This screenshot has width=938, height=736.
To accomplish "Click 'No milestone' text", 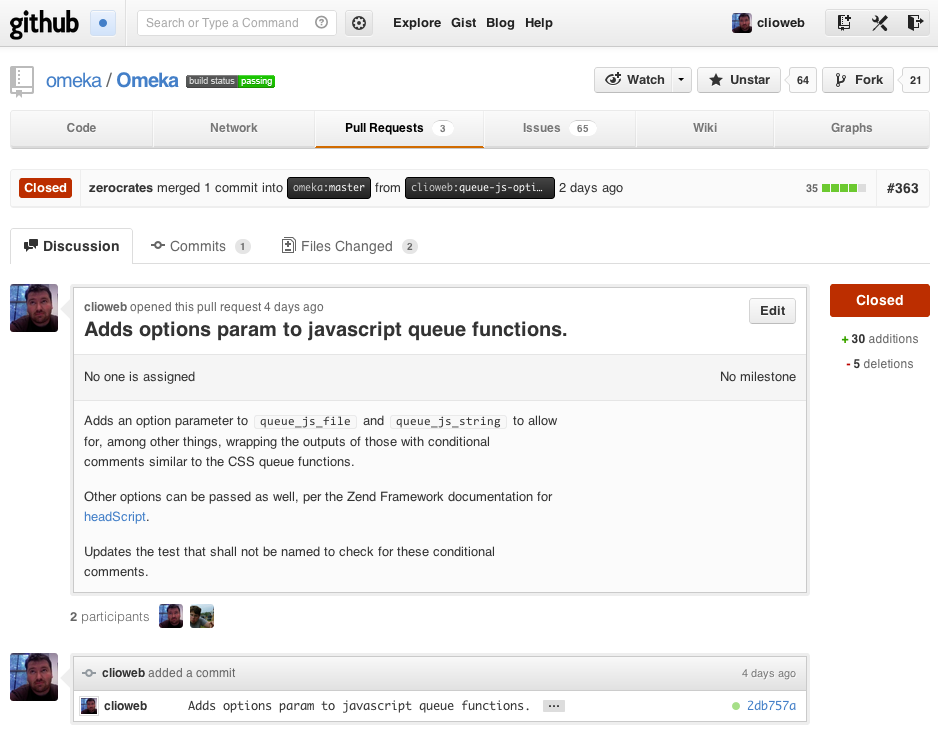I will (x=758, y=377).
